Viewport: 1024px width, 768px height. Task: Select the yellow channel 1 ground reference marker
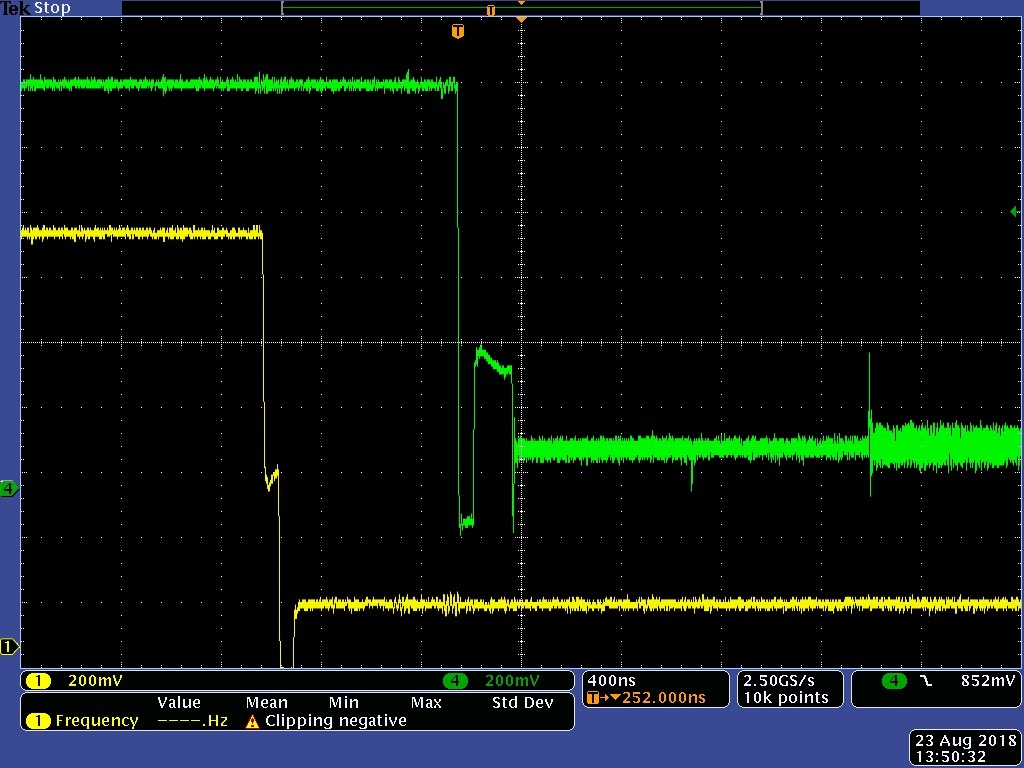pyautogui.click(x=9, y=647)
